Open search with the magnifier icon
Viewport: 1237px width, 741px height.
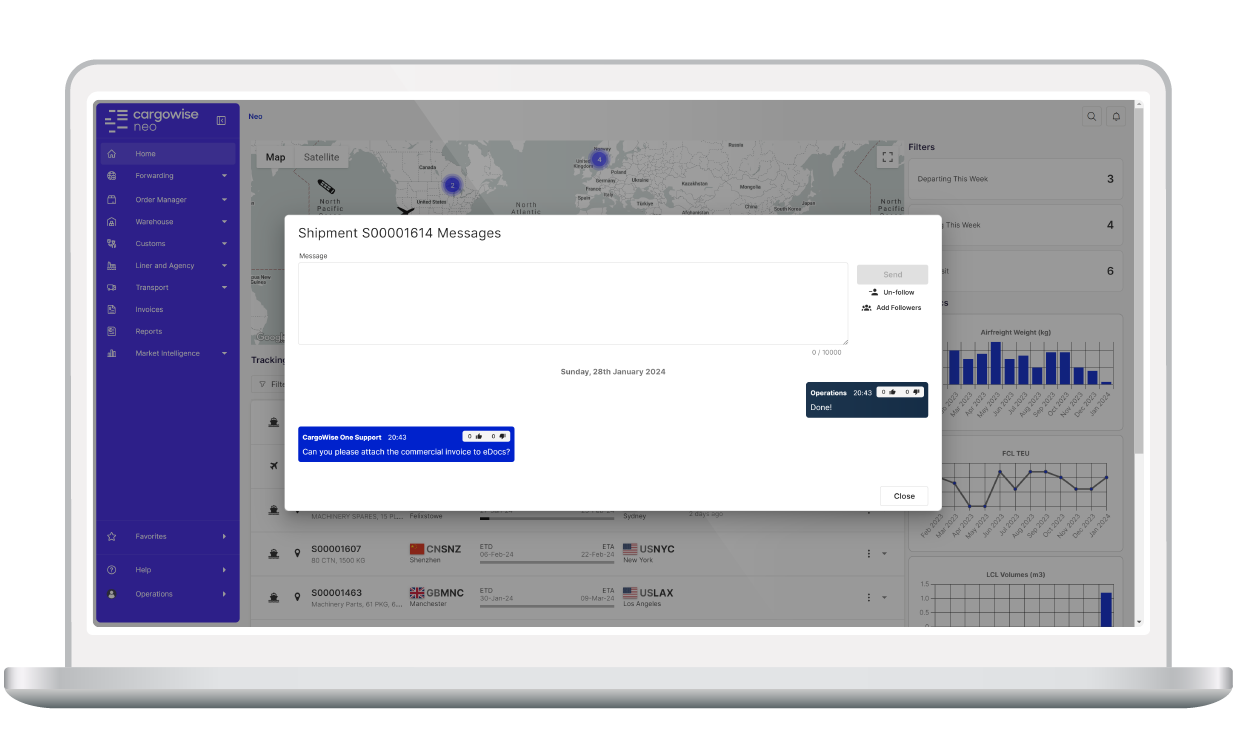[x=1092, y=117]
